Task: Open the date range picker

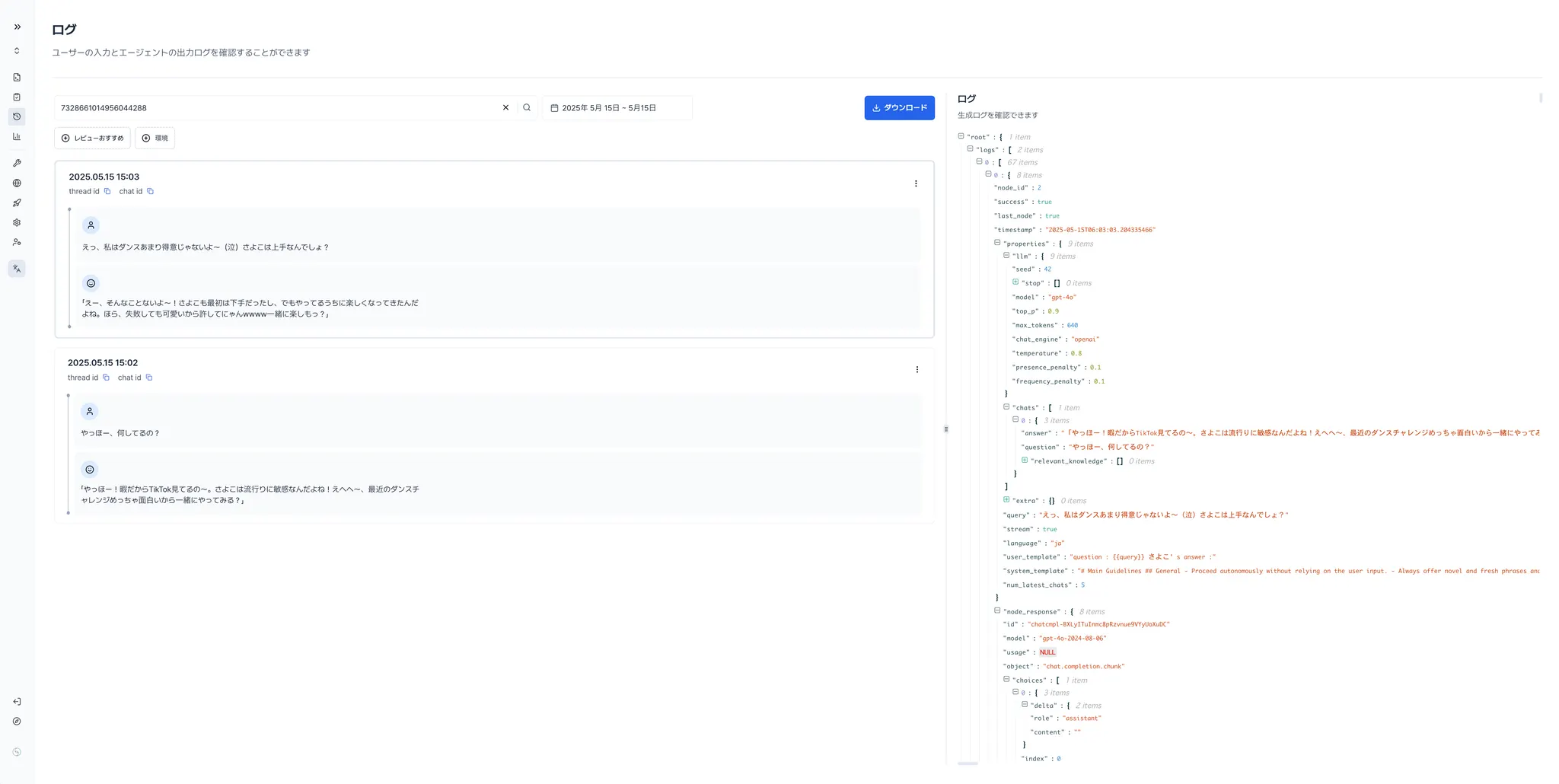Action: pos(617,108)
